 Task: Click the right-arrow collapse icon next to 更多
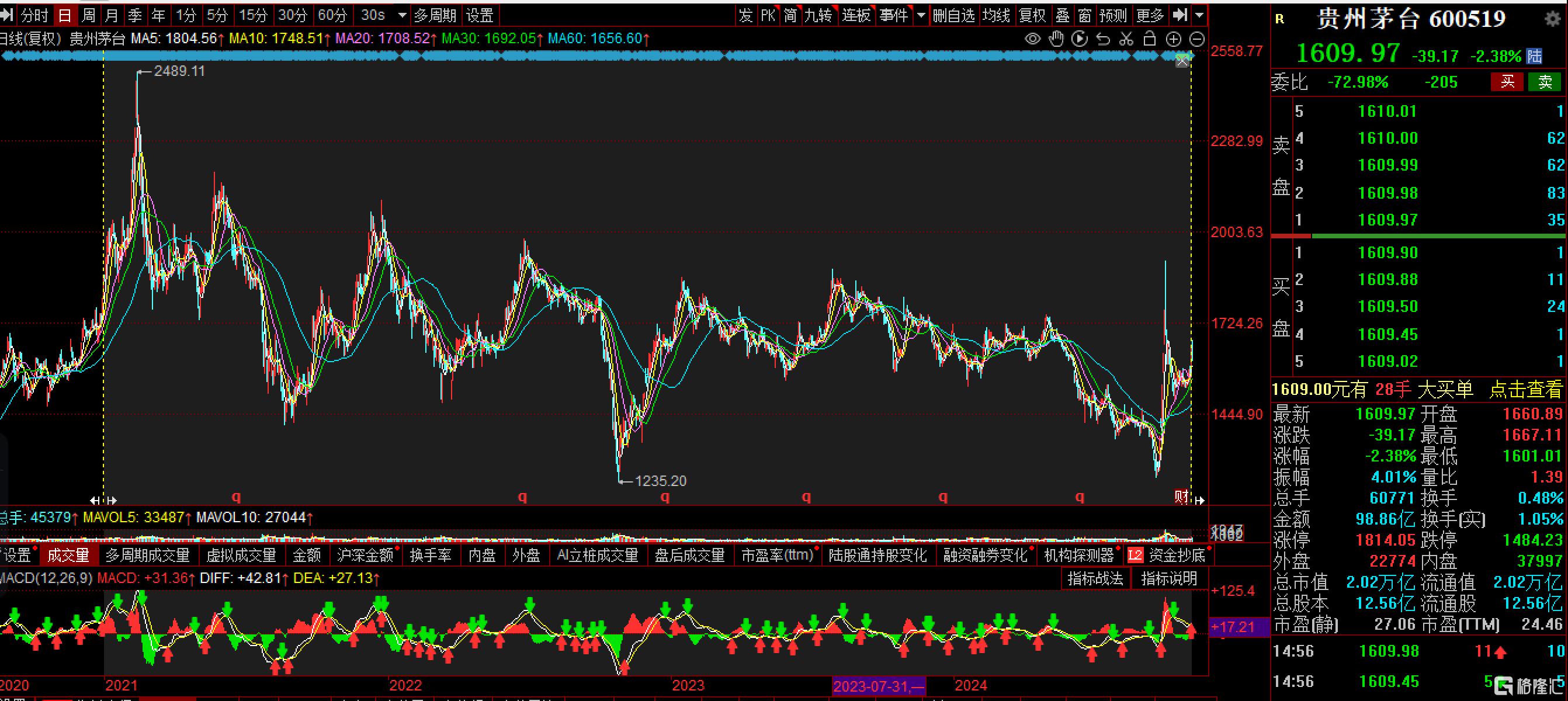pyautogui.click(x=1180, y=15)
